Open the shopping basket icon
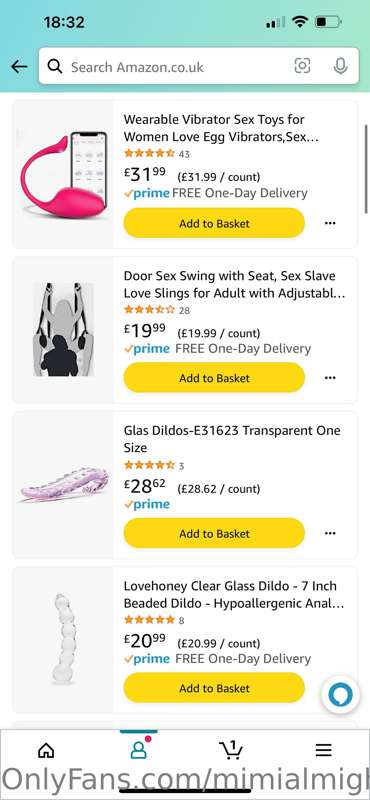This screenshot has width=370, height=800. 231,749
